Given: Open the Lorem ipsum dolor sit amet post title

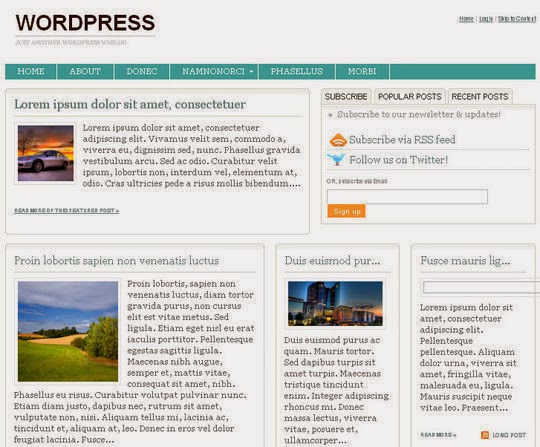Looking at the screenshot, I should coord(130,104).
